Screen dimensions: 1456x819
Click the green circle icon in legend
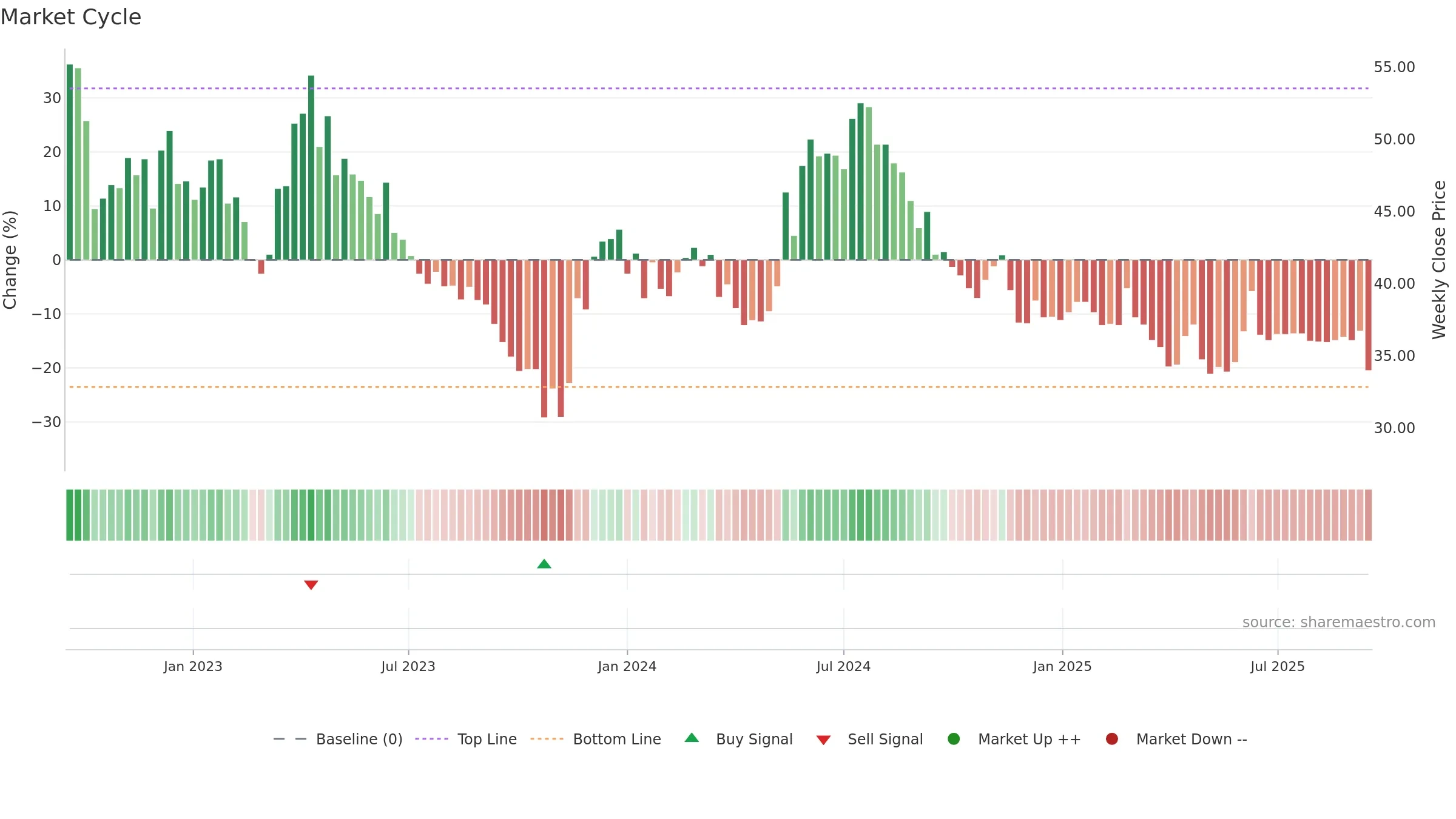[x=954, y=739]
